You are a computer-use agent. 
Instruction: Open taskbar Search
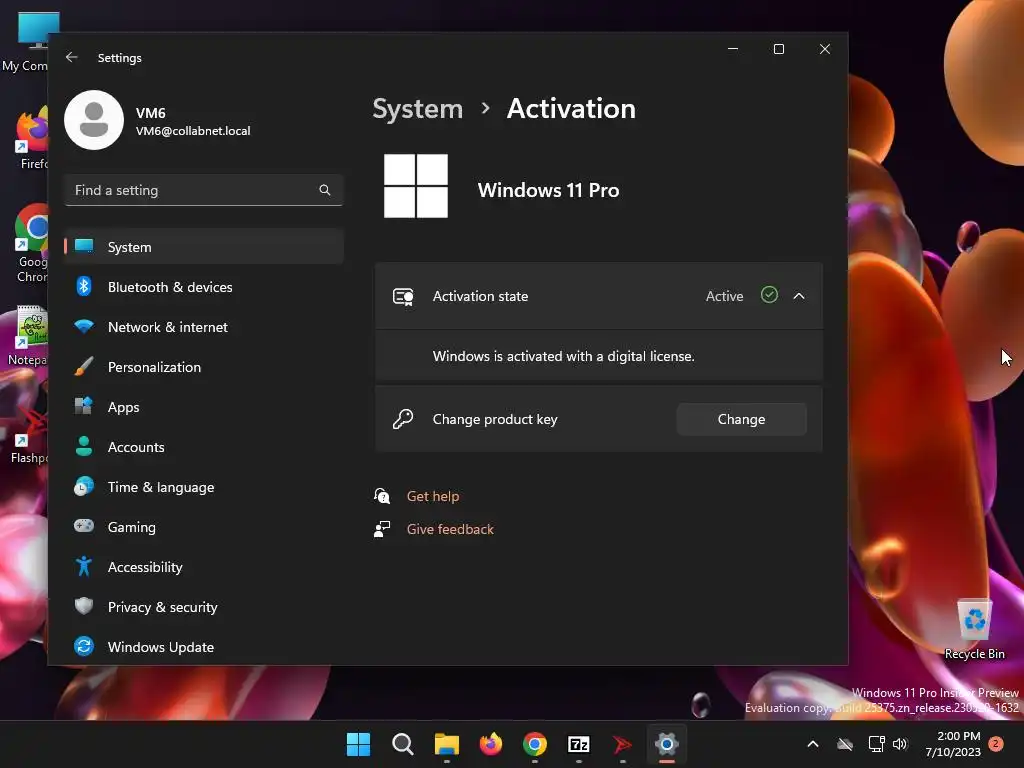pyautogui.click(x=402, y=744)
